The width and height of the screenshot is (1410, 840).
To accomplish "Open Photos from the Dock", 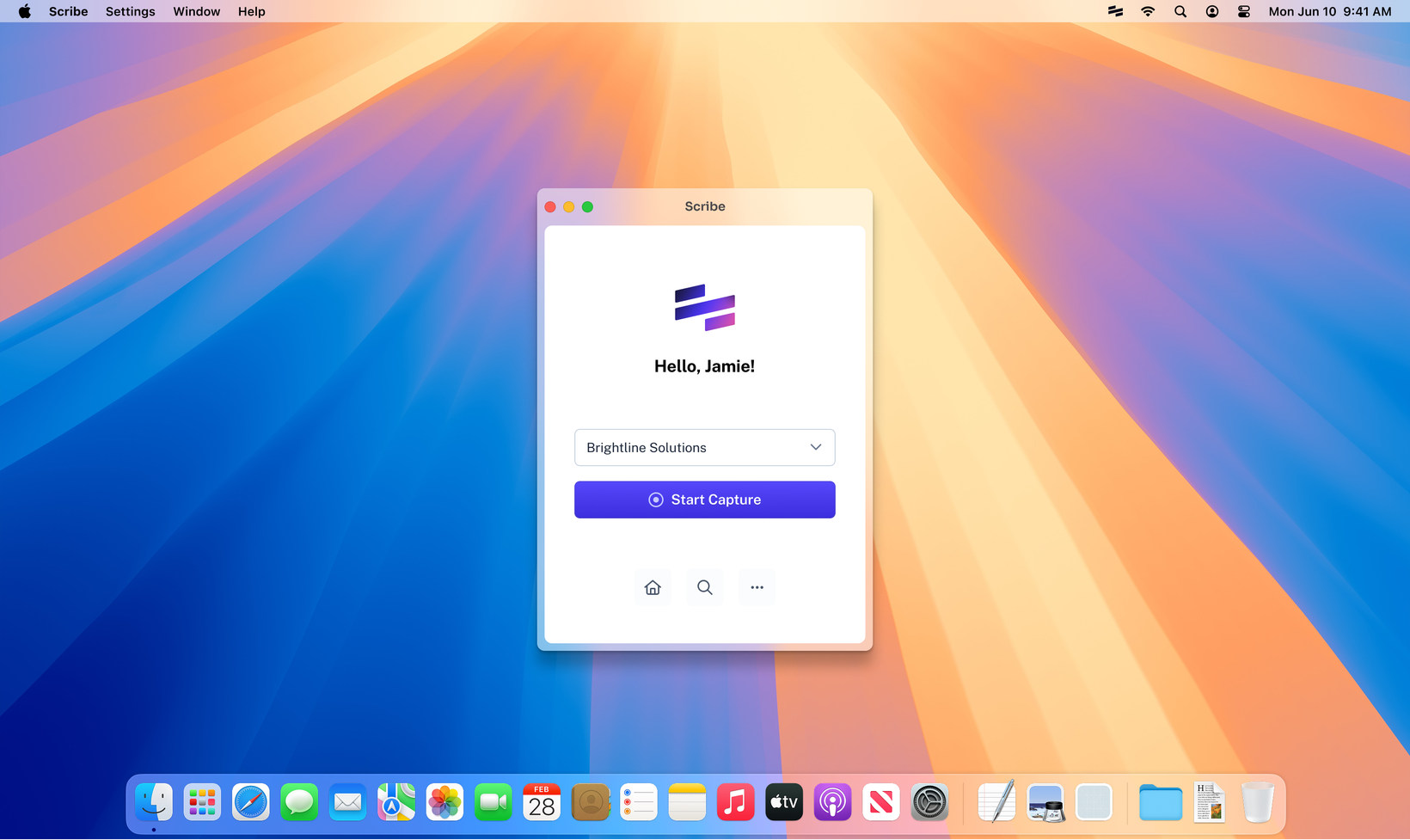I will tap(444, 803).
